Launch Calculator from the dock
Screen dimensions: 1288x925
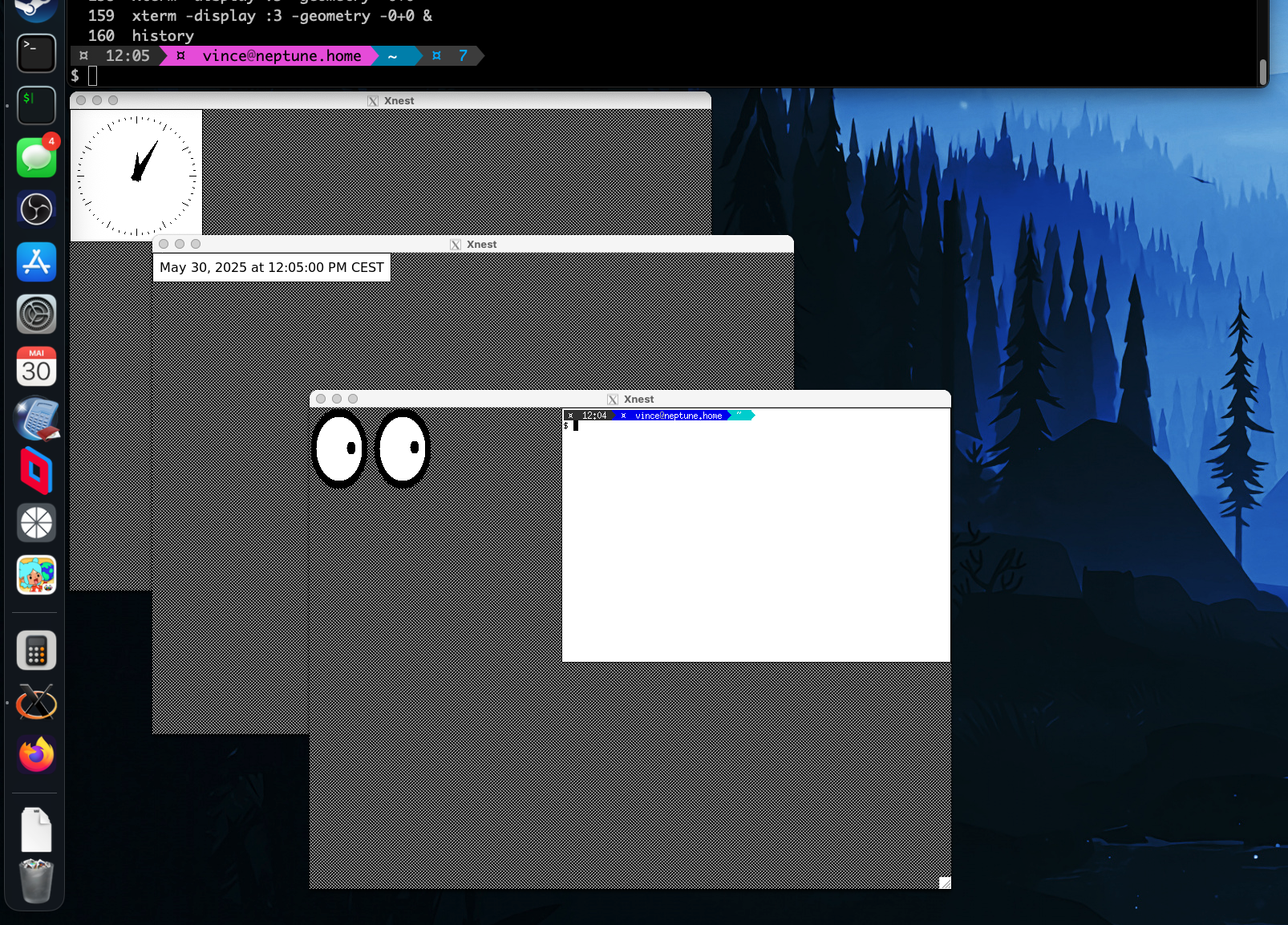point(36,650)
